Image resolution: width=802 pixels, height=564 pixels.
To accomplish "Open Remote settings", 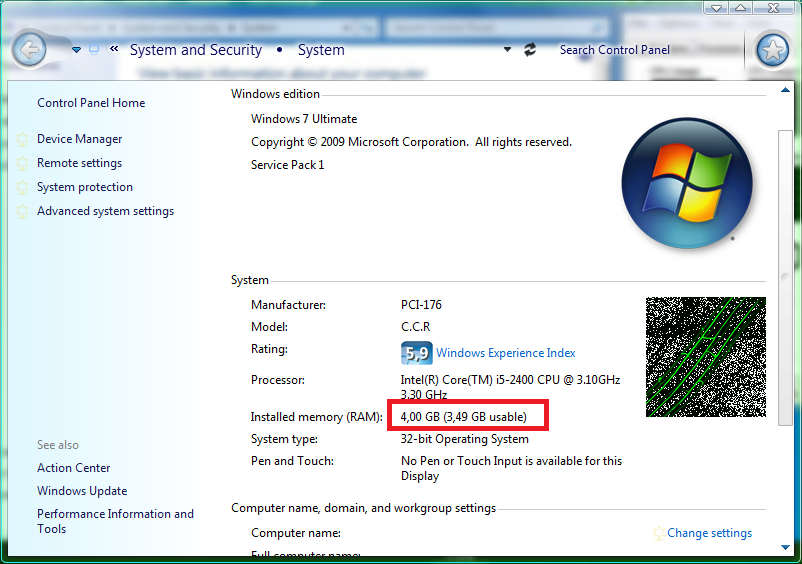I will tap(79, 163).
